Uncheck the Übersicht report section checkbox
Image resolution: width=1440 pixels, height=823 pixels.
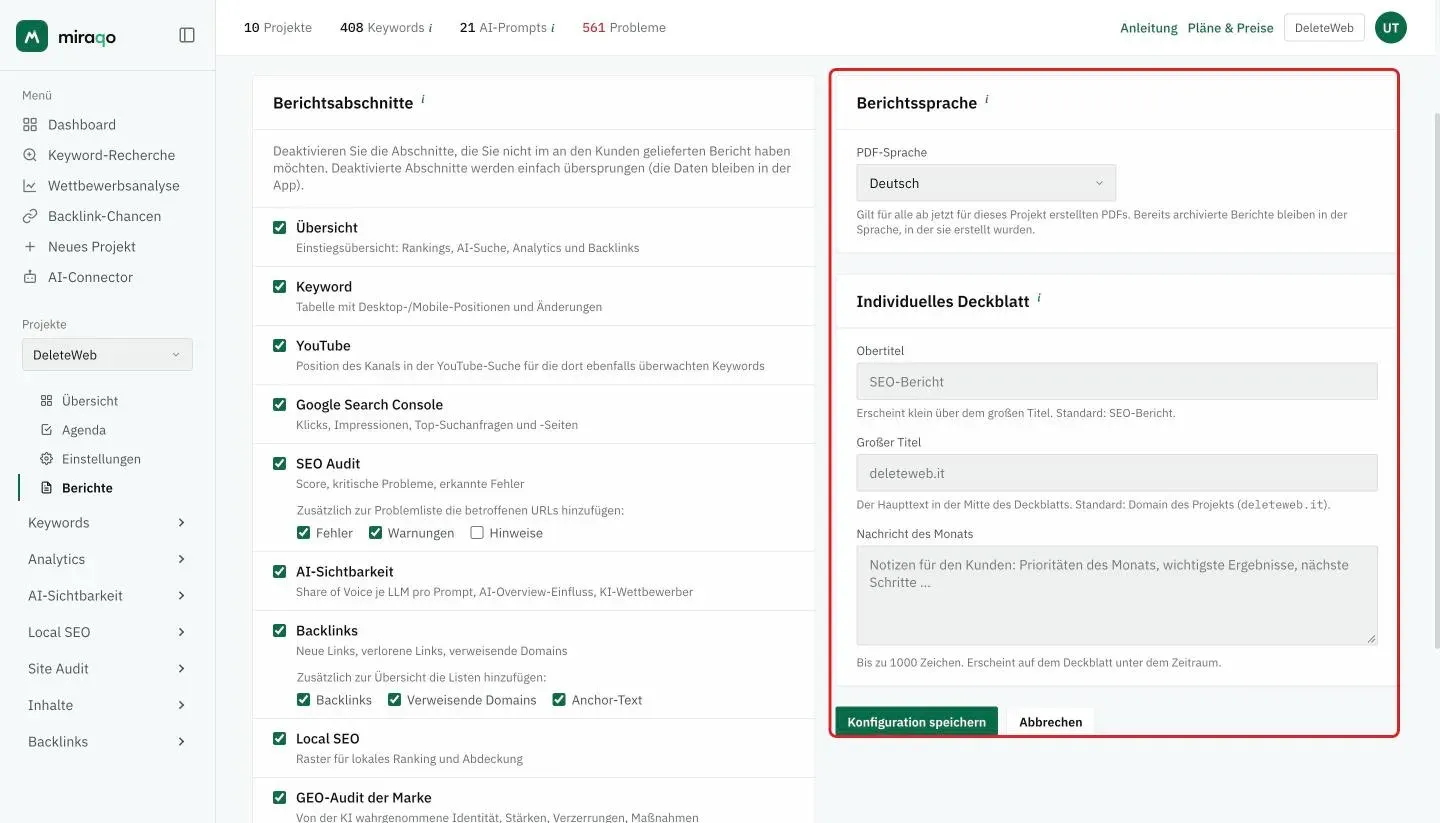(280, 228)
